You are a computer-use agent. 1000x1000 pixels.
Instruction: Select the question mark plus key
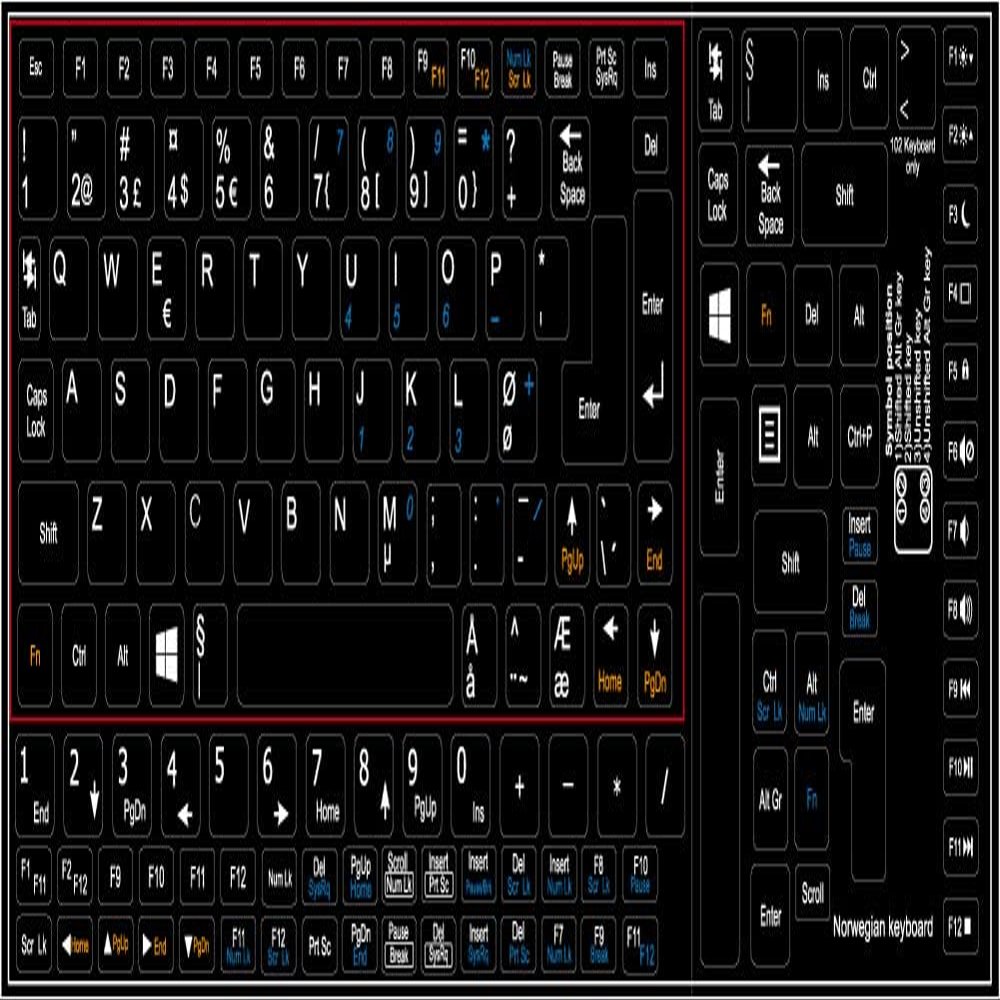click(522, 168)
